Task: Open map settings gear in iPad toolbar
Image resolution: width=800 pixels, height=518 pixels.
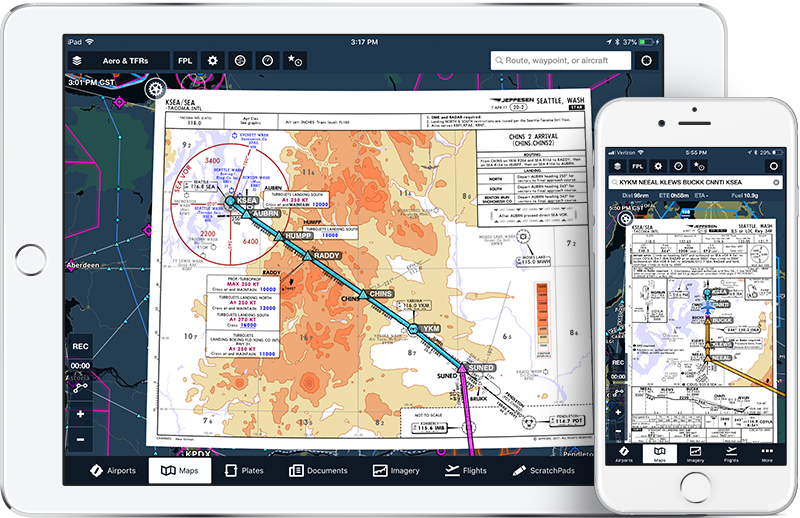Action: 212,61
